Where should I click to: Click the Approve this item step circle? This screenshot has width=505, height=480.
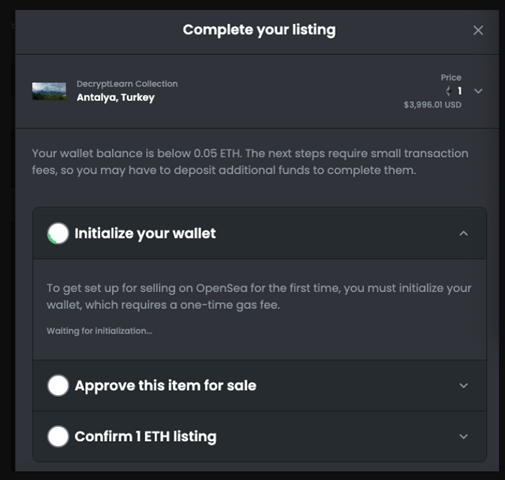[58, 386]
